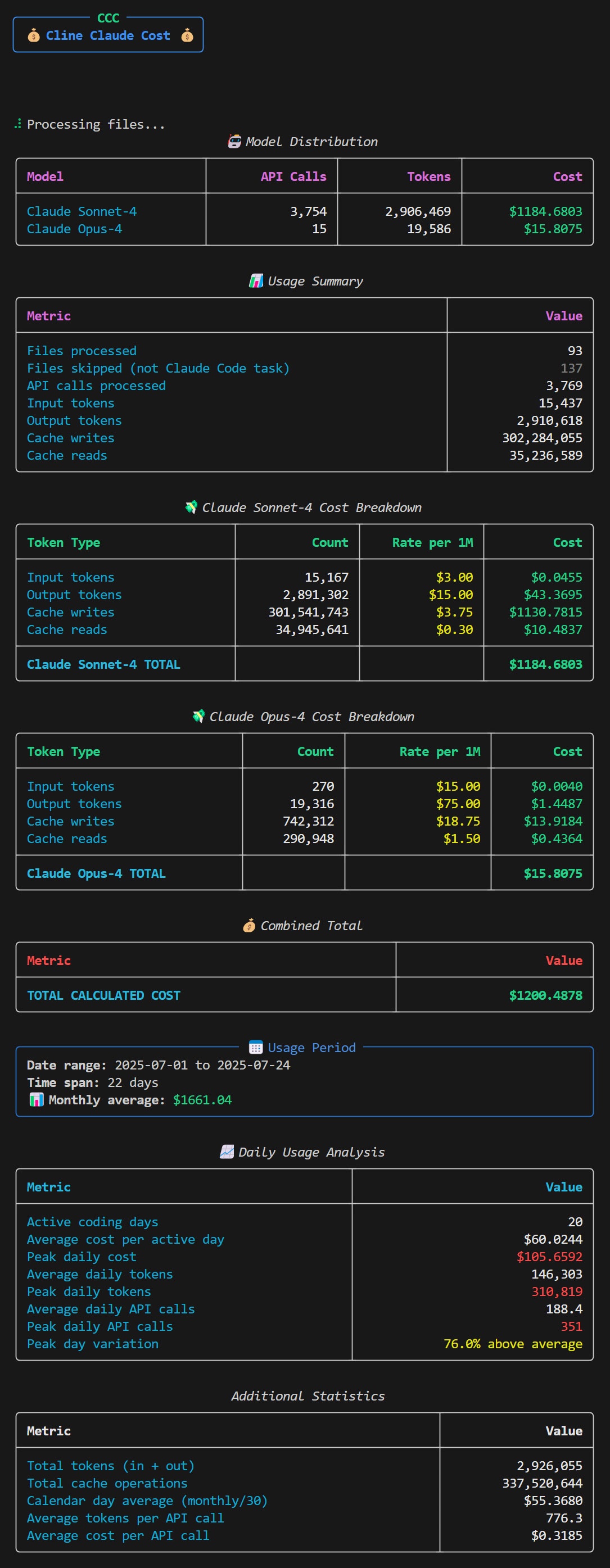Click the red "310,819" peak daily tokens
Viewport: 610px width, 1568px height.
[x=557, y=1291]
